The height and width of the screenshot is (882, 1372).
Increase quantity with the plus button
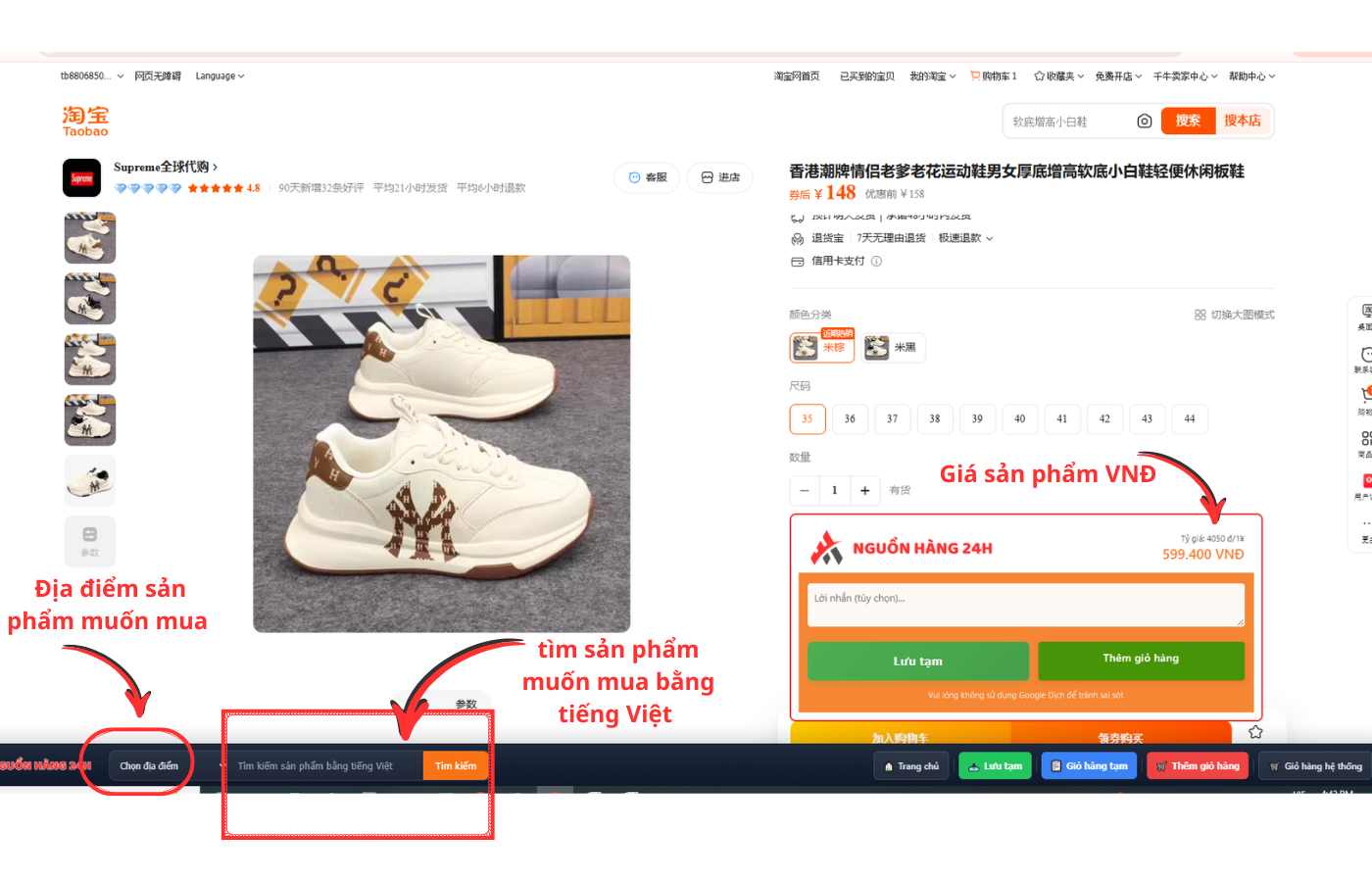(864, 490)
